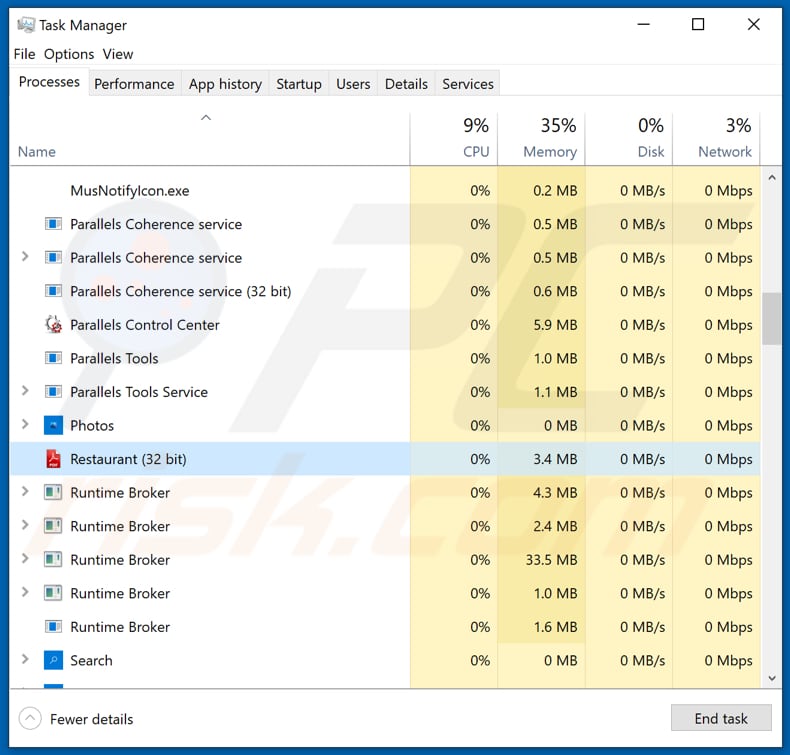
Task: Sort by the Network column header
Action: point(716,139)
